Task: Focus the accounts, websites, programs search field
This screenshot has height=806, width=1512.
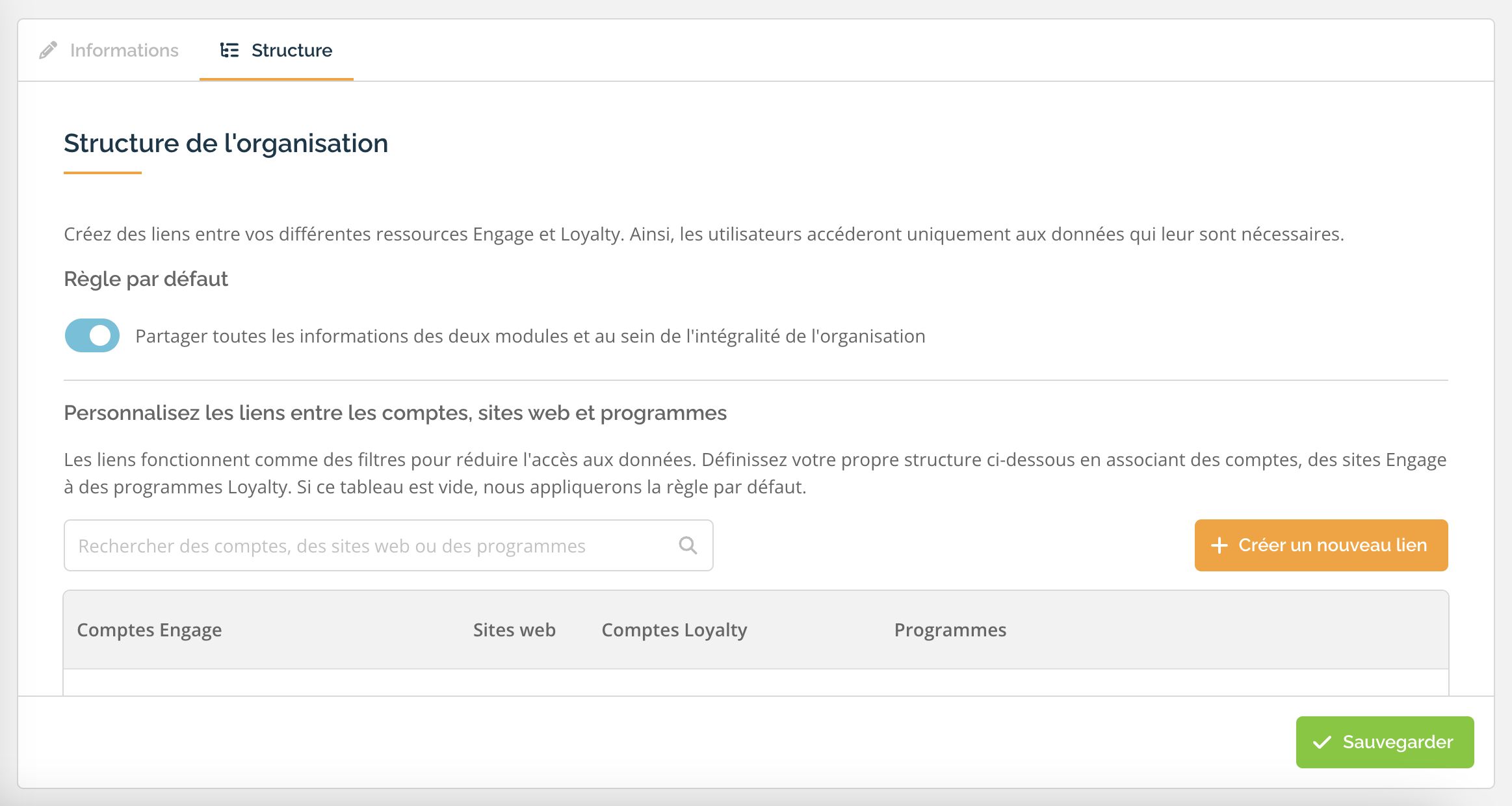Action: [371, 545]
